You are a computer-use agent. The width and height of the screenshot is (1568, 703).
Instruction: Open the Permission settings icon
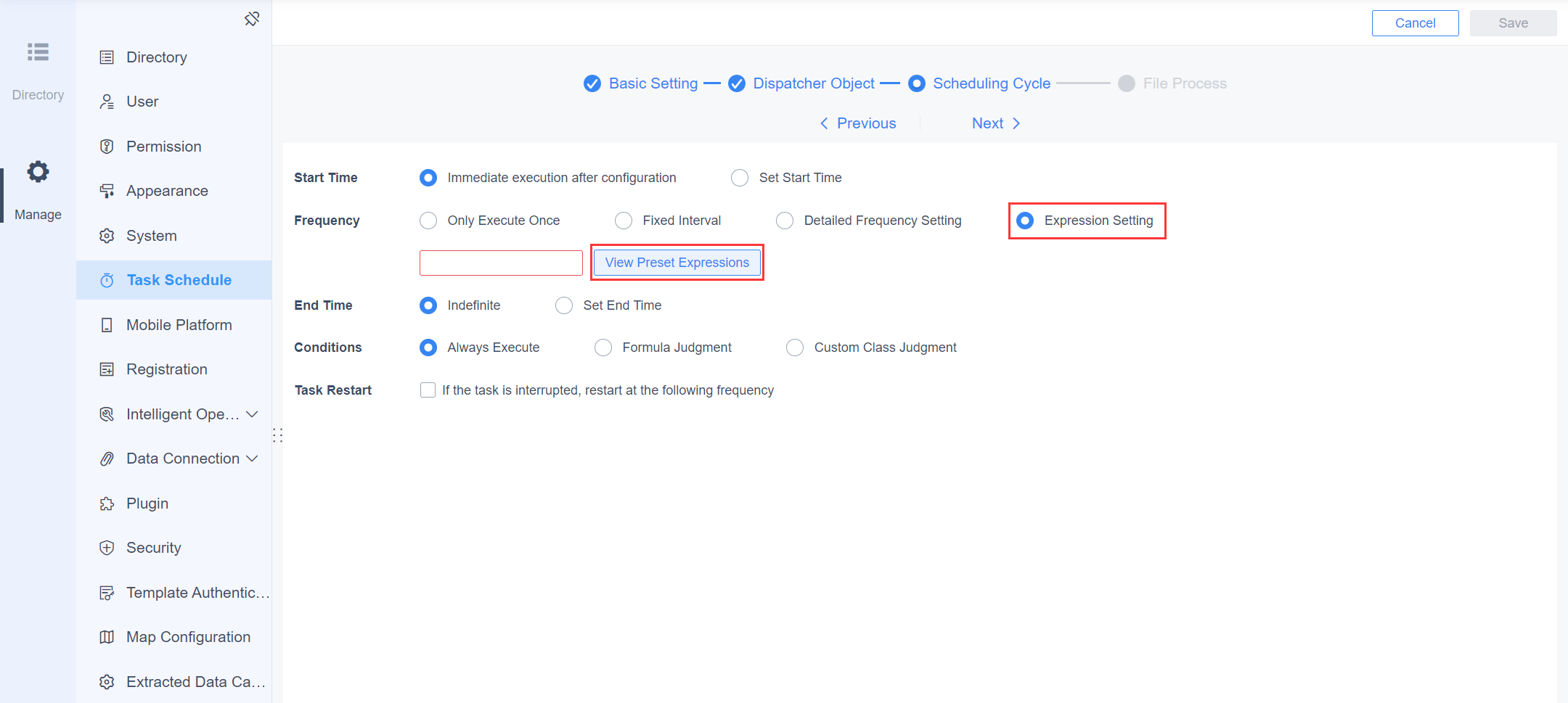point(107,146)
